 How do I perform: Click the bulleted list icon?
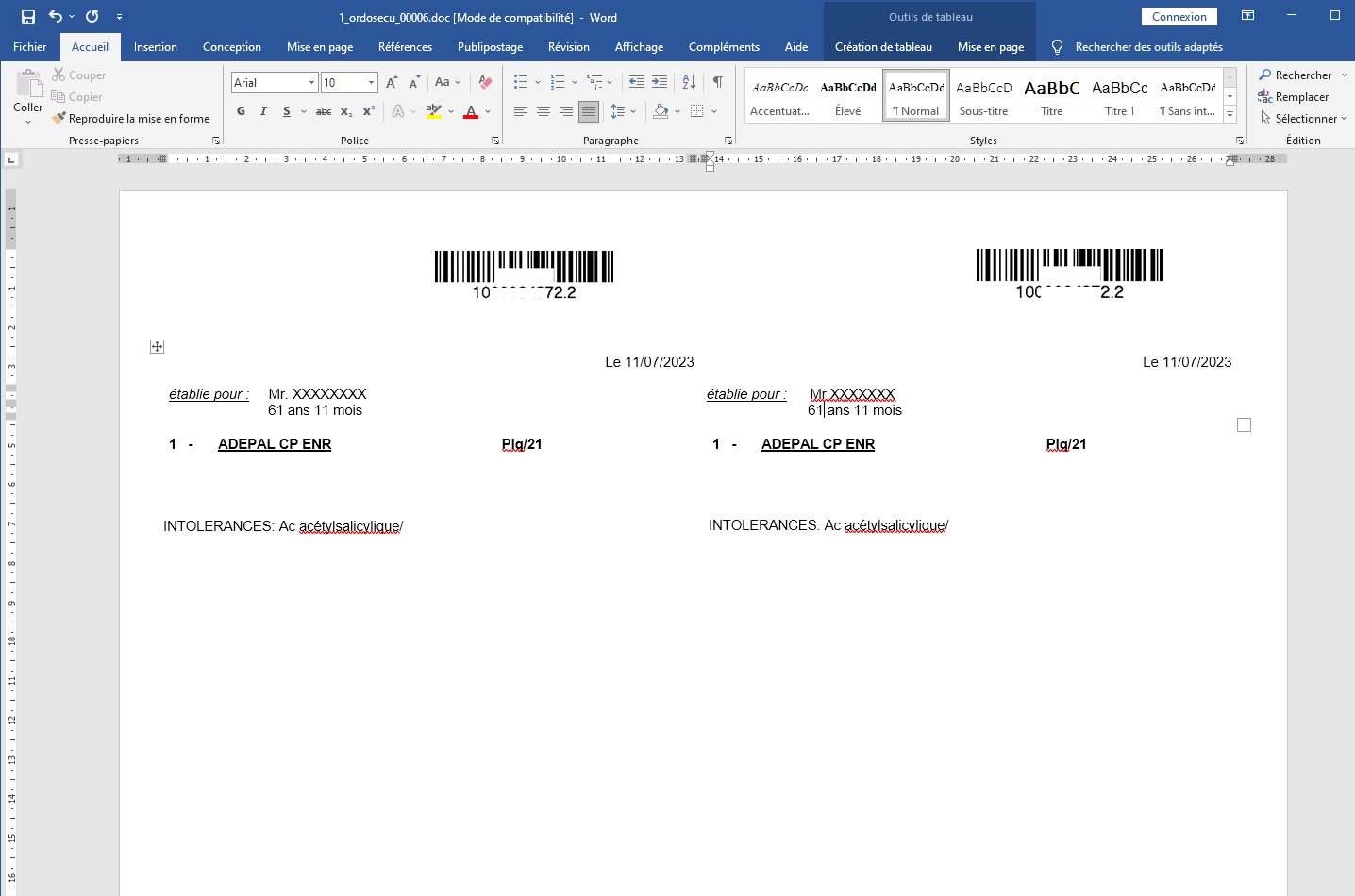point(520,82)
